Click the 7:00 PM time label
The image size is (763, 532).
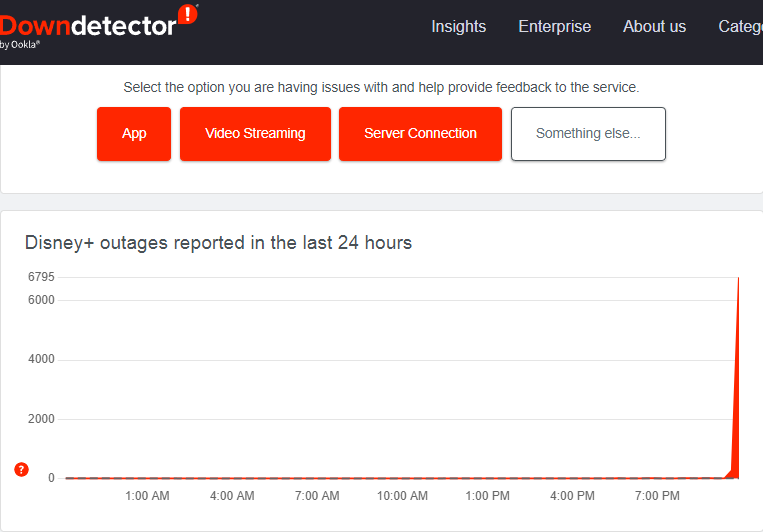pyautogui.click(x=657, y=496)
